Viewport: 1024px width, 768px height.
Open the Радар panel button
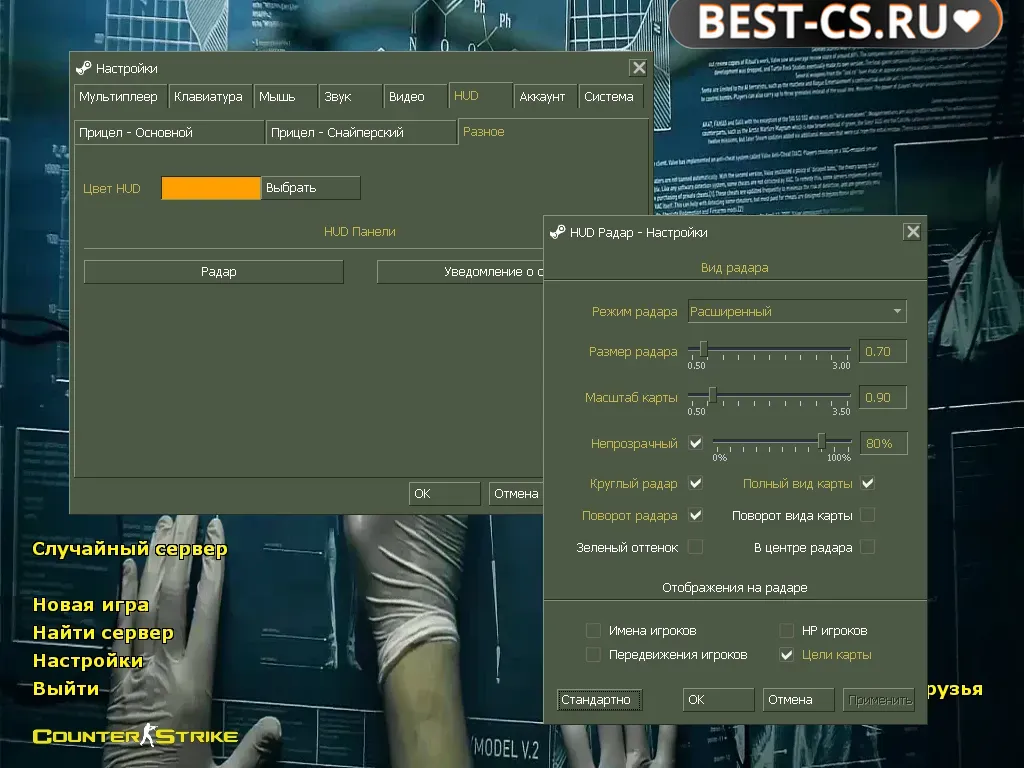pyautogui.click(x=214, y=272)
